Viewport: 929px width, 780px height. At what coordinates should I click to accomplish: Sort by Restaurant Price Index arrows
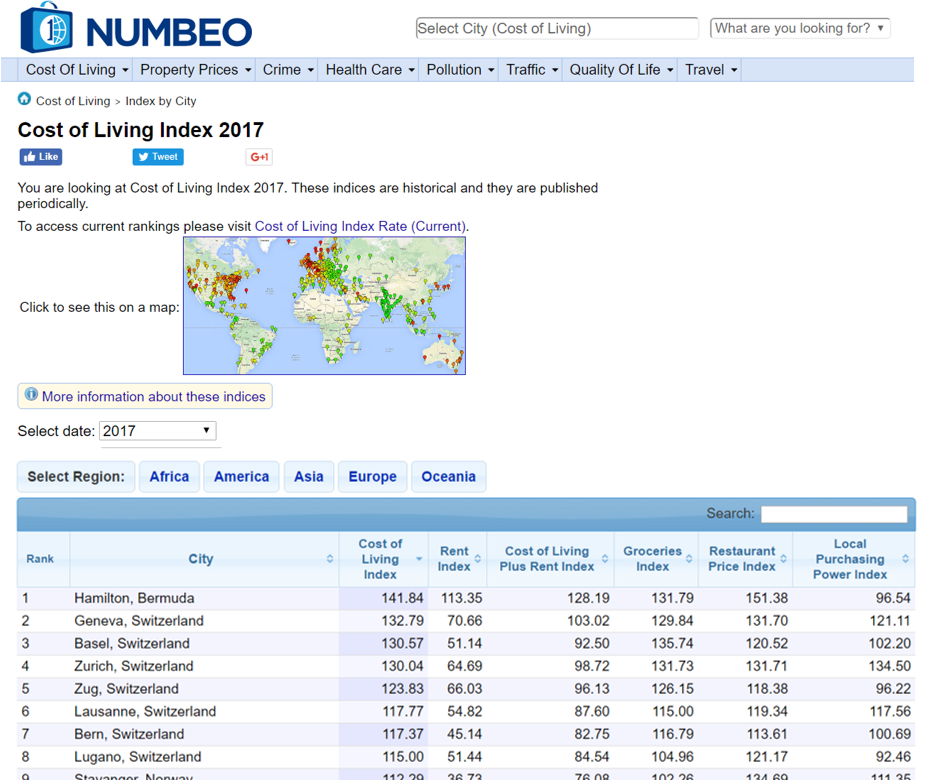[783, 559]
